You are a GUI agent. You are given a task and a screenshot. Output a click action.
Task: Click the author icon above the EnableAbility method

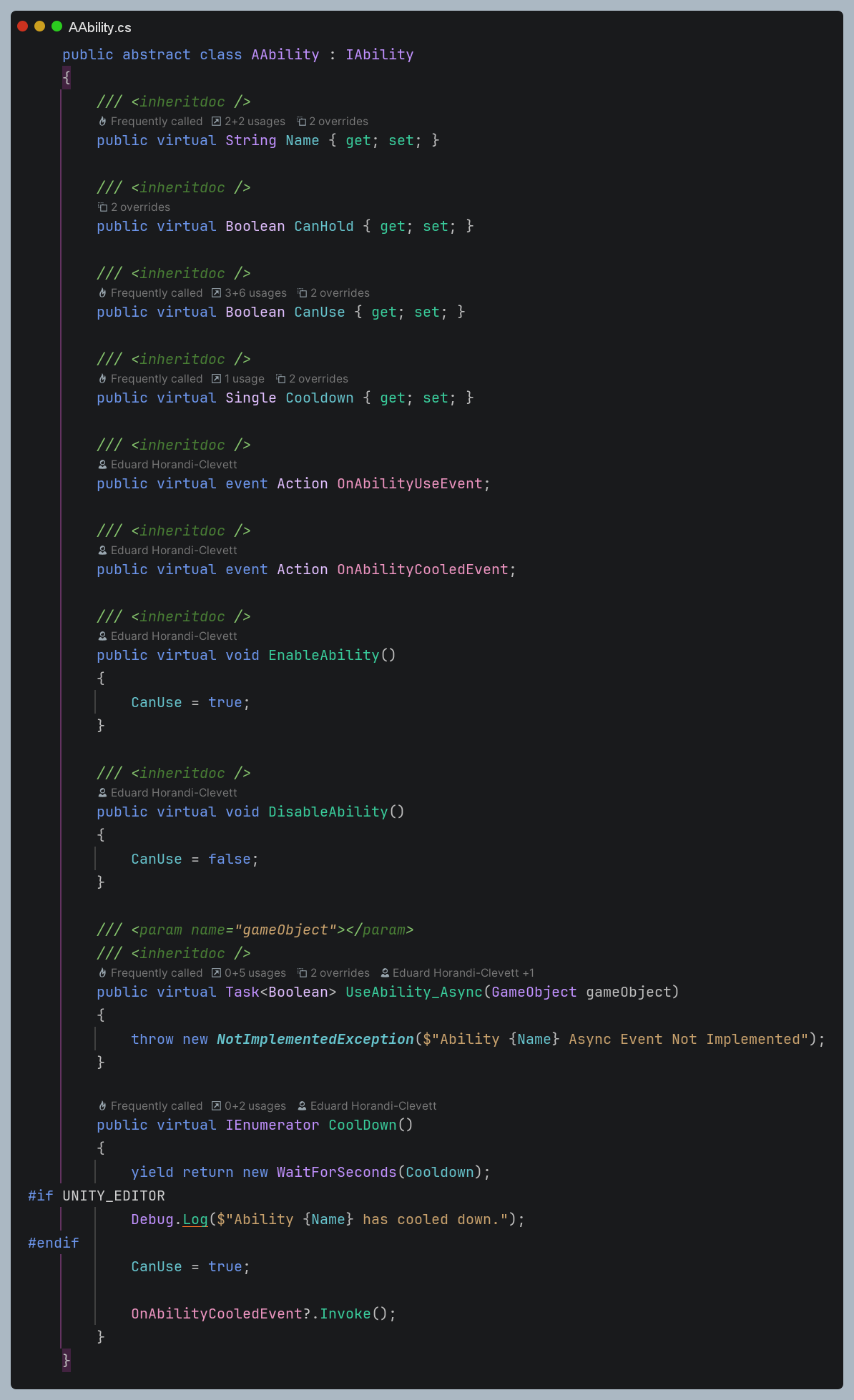102,636
